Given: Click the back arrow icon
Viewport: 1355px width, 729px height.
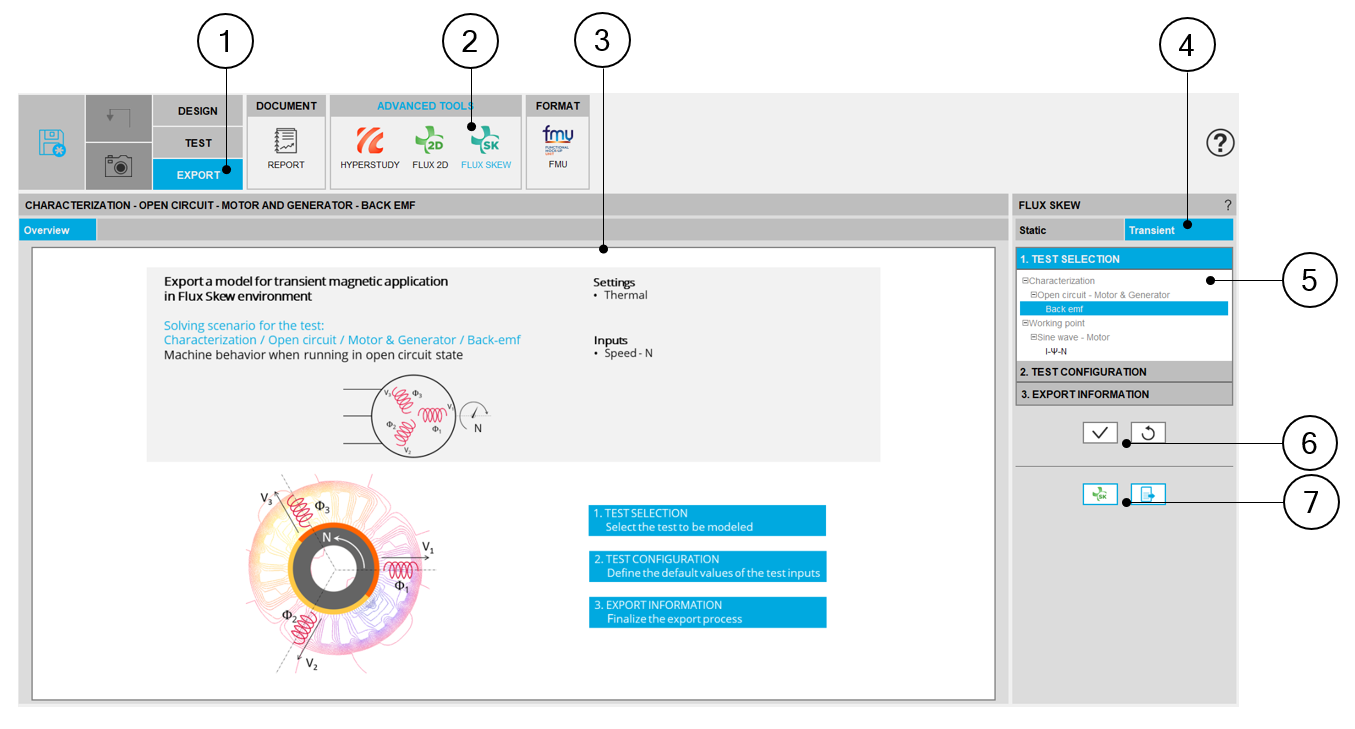Looking at the screenshot, I should [118, 118].
